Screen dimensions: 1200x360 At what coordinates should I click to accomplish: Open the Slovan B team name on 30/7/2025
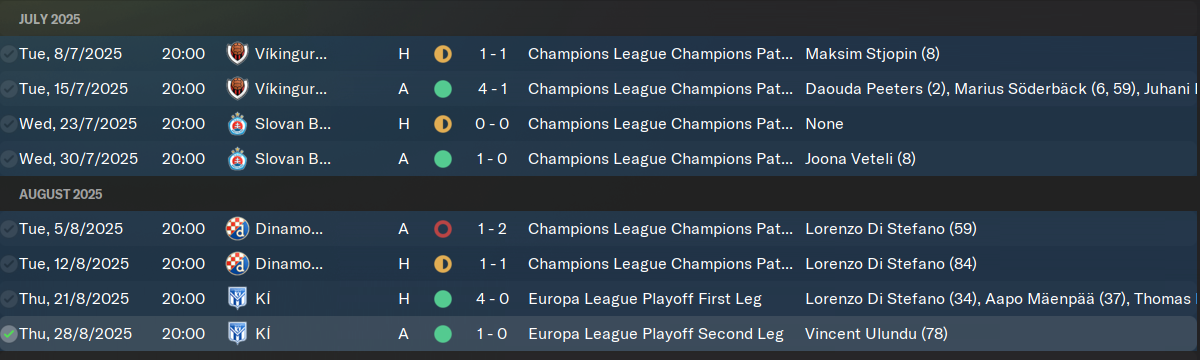(292, 159)
